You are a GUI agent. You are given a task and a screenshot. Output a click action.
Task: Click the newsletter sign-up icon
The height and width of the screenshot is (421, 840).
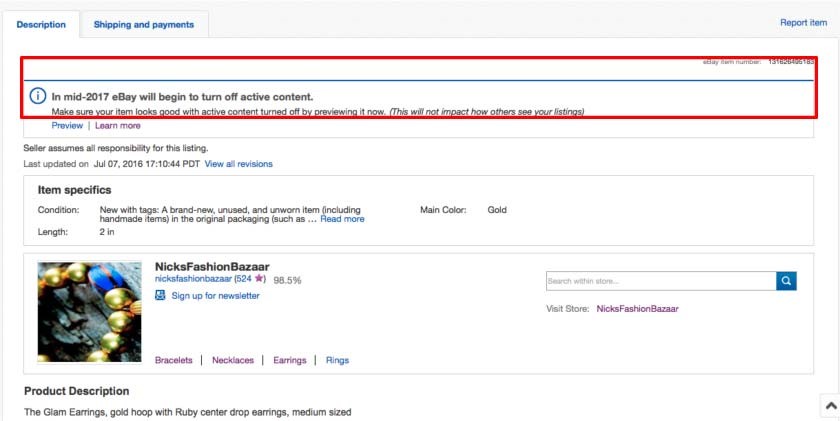[160, 295]
